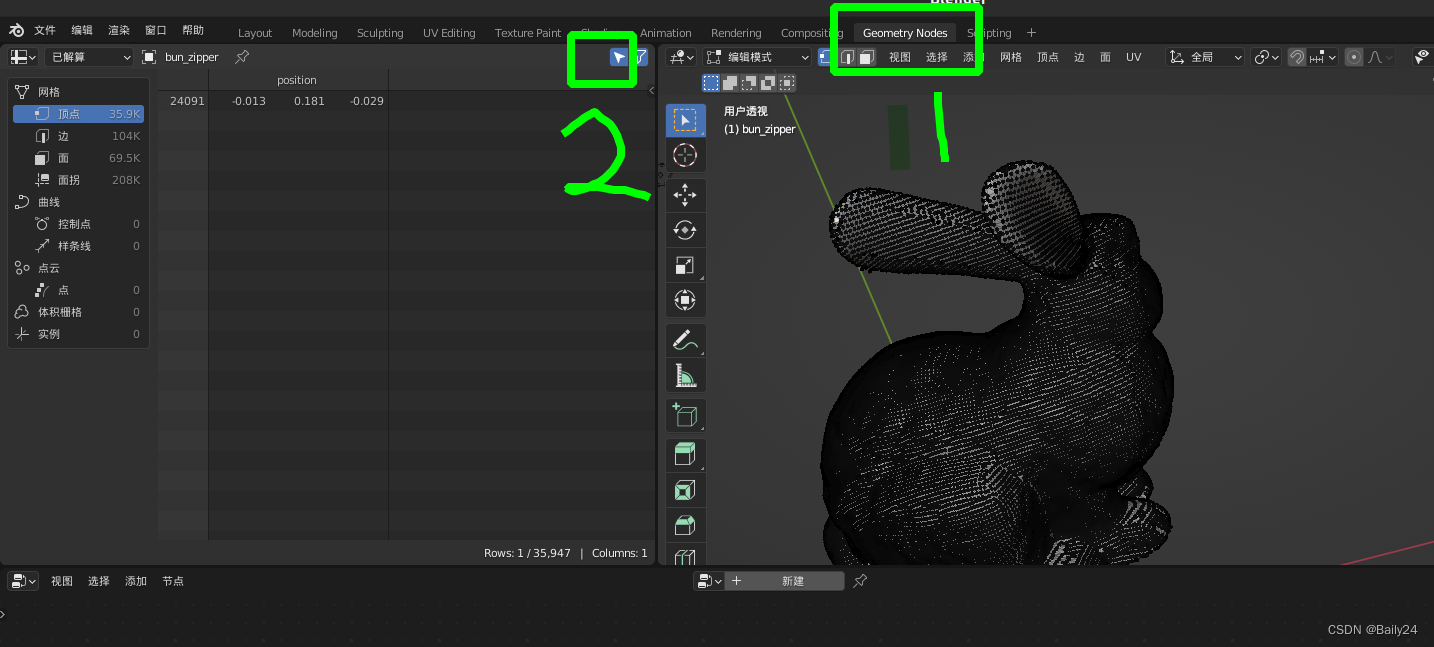Viewport: 1434px width, 647px height.
Task: Switch to the Rendering workspace tab
Action: [736, 33]
